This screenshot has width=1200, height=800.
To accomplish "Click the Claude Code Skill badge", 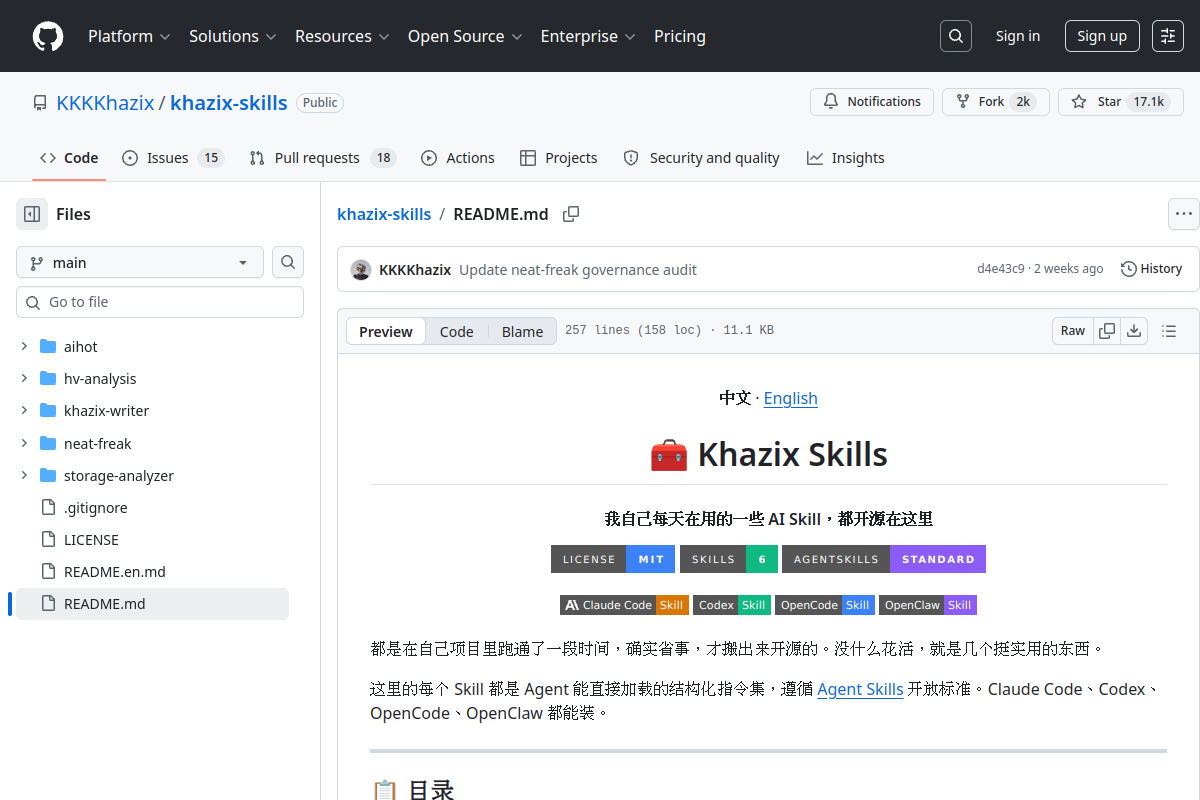I will [x=624, y=605].
